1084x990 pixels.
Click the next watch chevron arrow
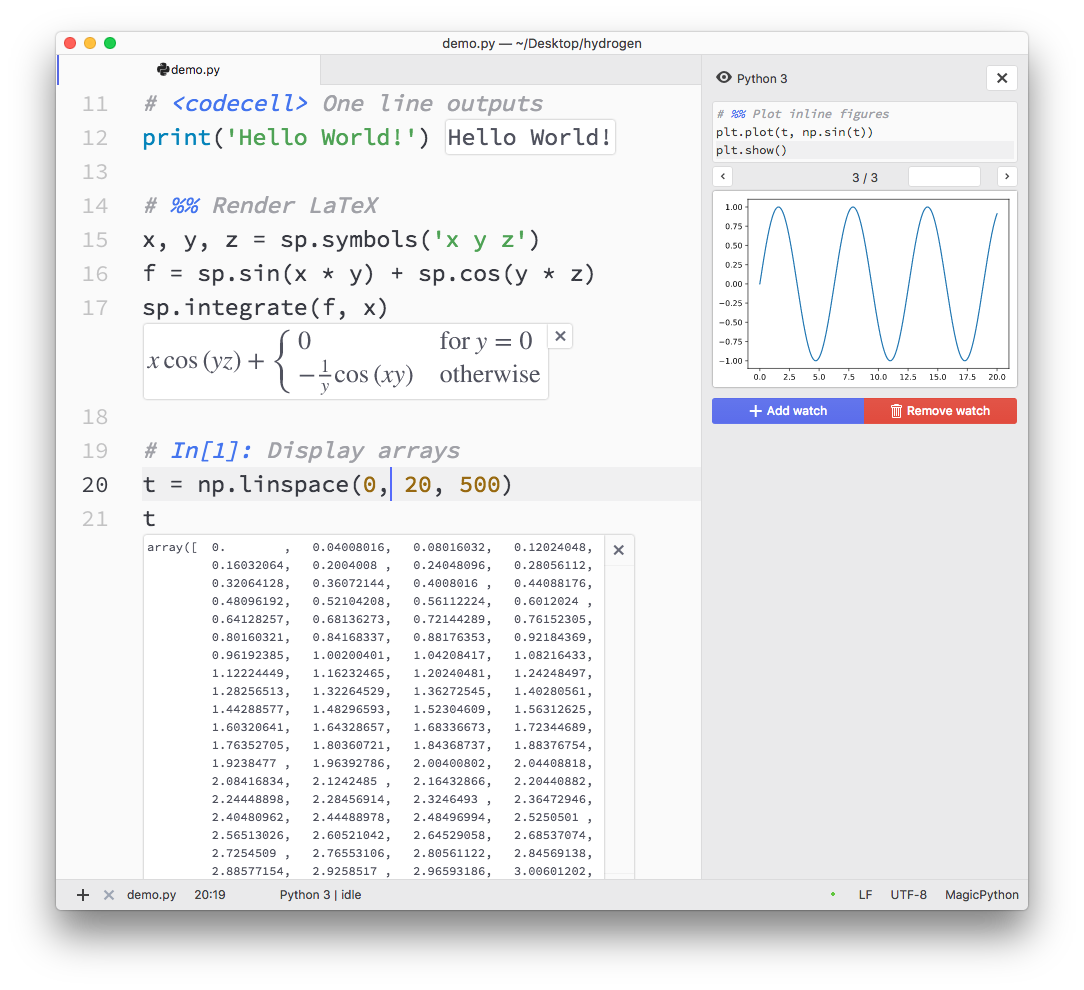1007,176
